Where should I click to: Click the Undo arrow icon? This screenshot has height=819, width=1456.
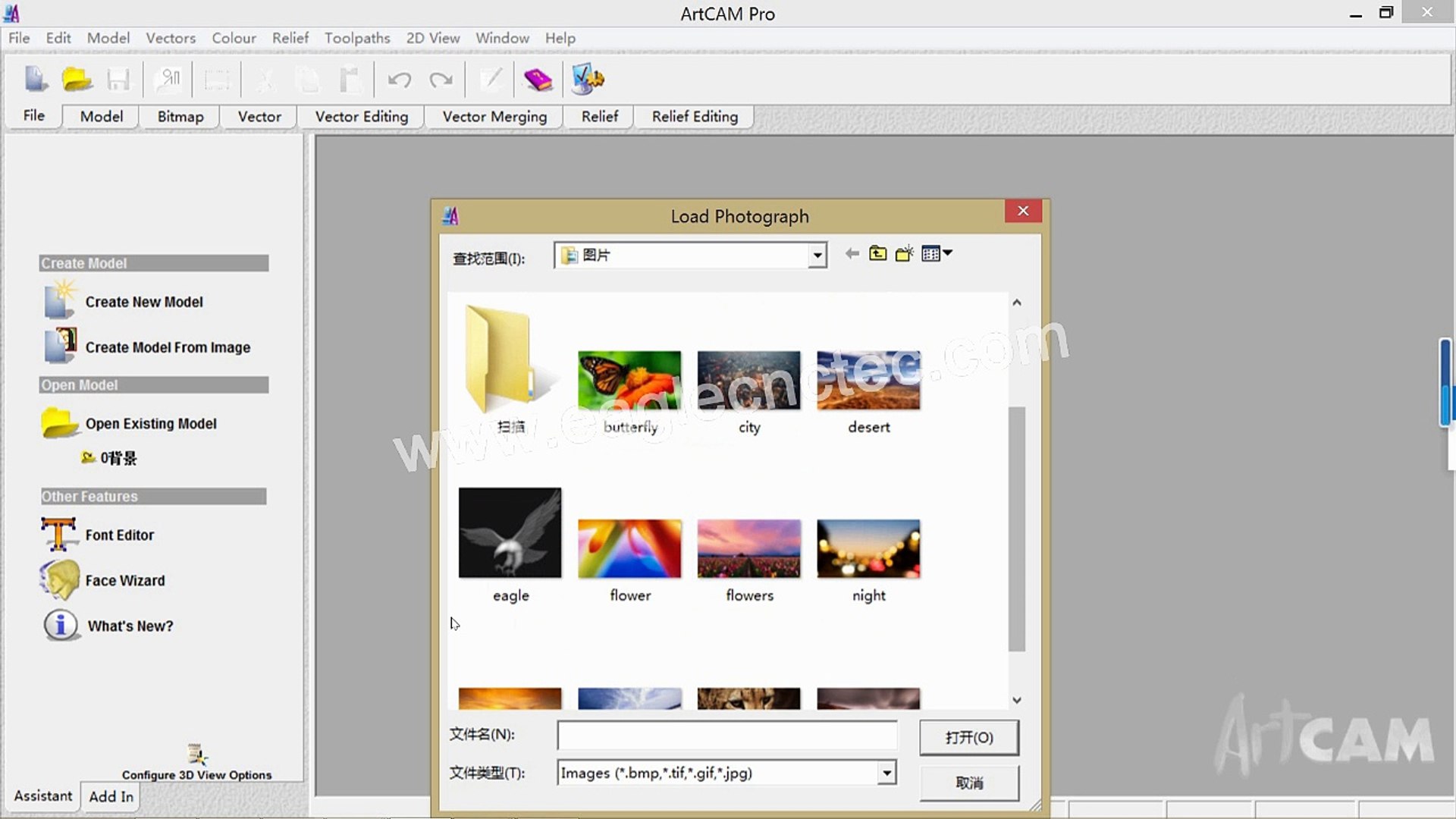(399, 79)
